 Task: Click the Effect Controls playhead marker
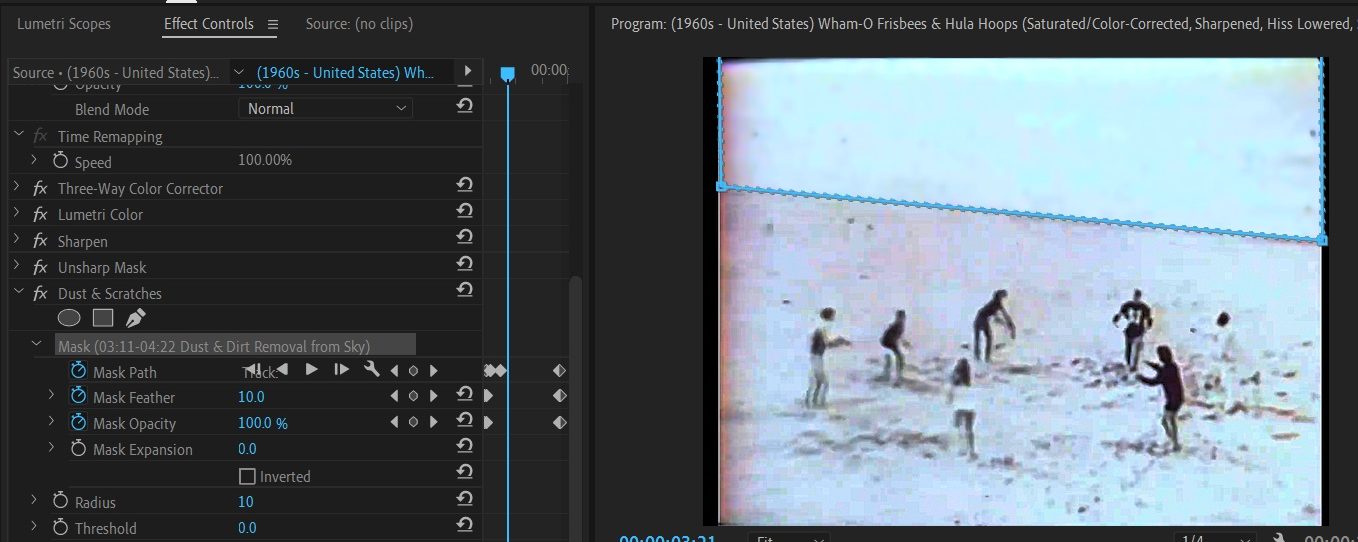(x=507, y=73)
